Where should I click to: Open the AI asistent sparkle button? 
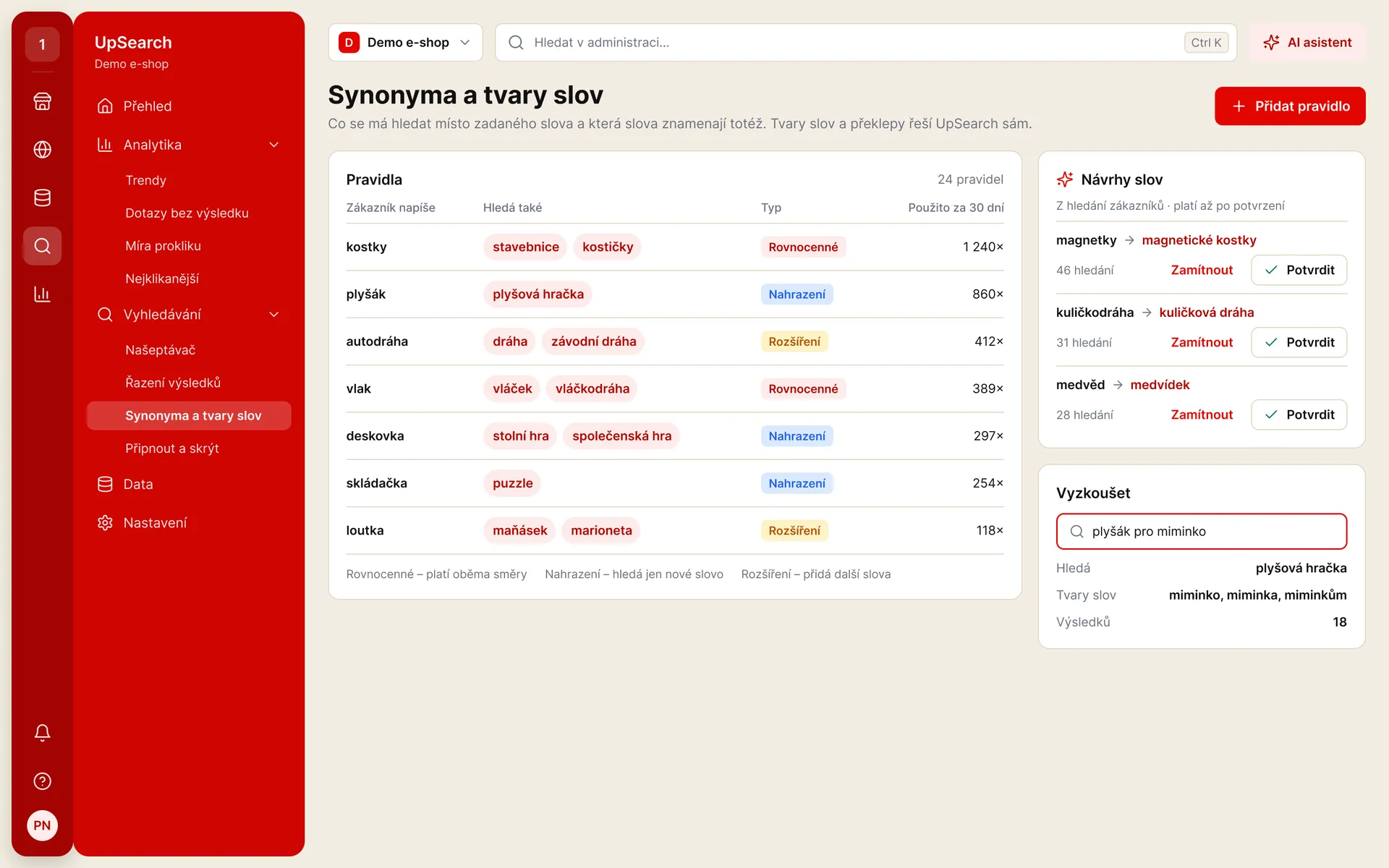[x=1307, y=43]
